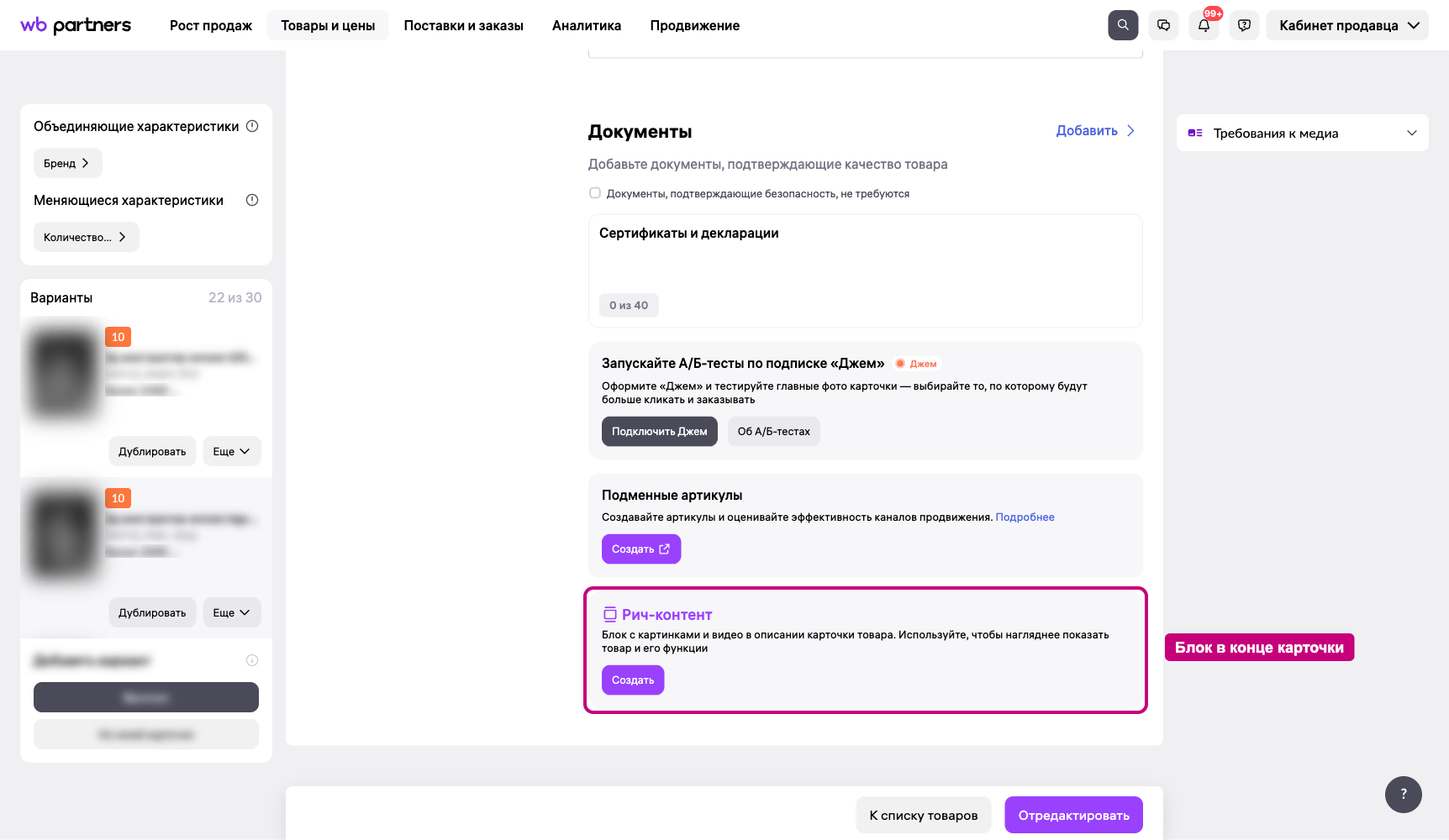The image size is (1449, 840).
Task: Click Добавить link in Документы
Action: 1095,131
